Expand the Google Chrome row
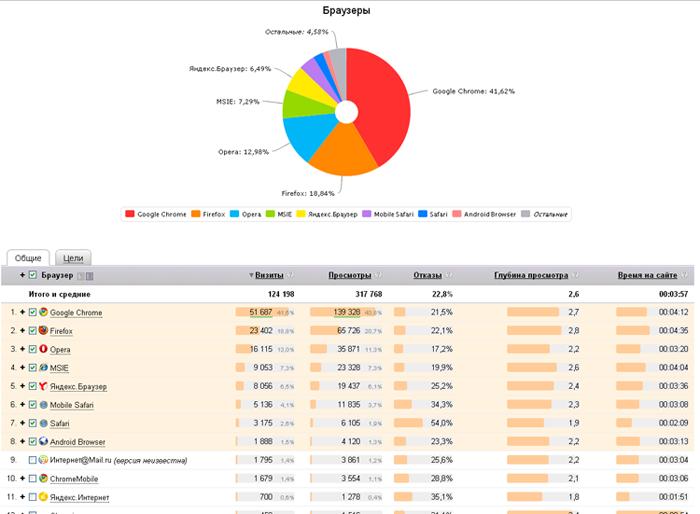The image size is (700, 514). pyautogui.click(x=22, y=312)
